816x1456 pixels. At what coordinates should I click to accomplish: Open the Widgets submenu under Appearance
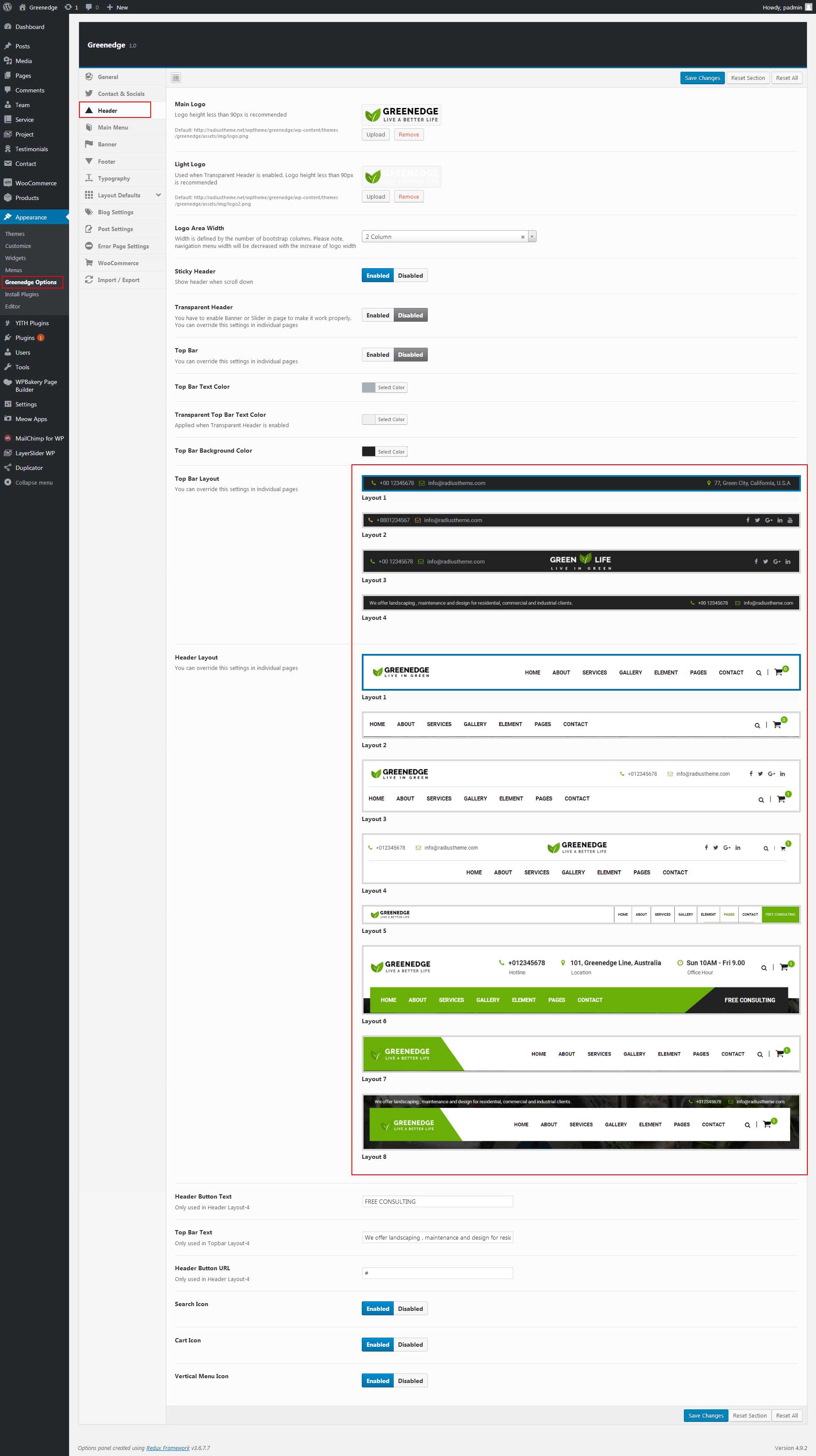pos(16,258)
